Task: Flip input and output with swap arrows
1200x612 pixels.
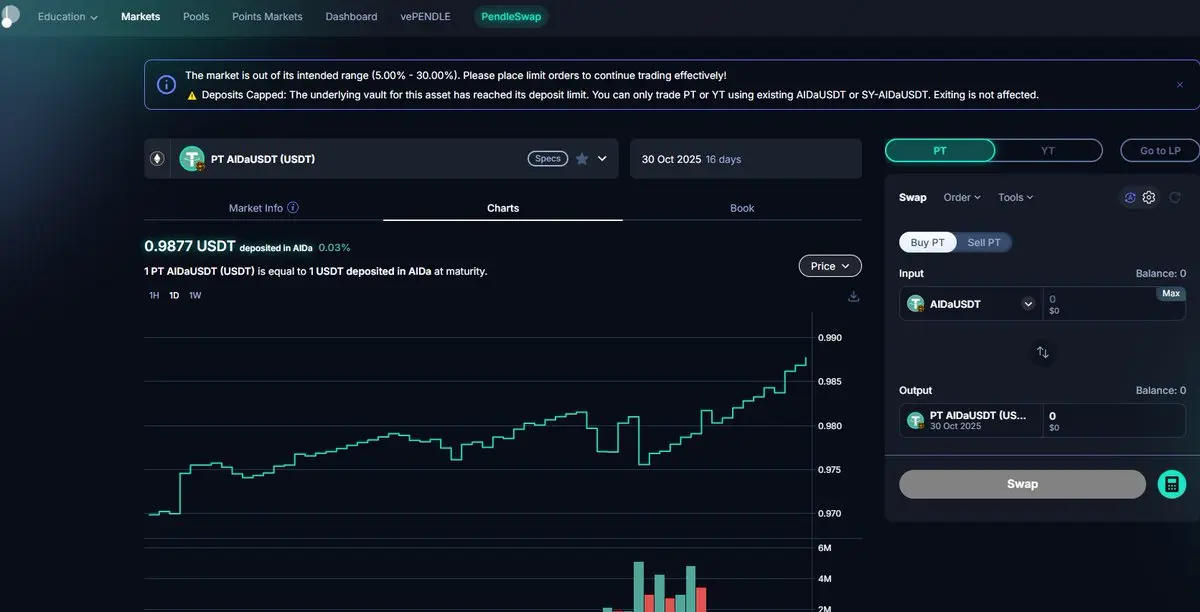Action: click(x=1043, y=352)
